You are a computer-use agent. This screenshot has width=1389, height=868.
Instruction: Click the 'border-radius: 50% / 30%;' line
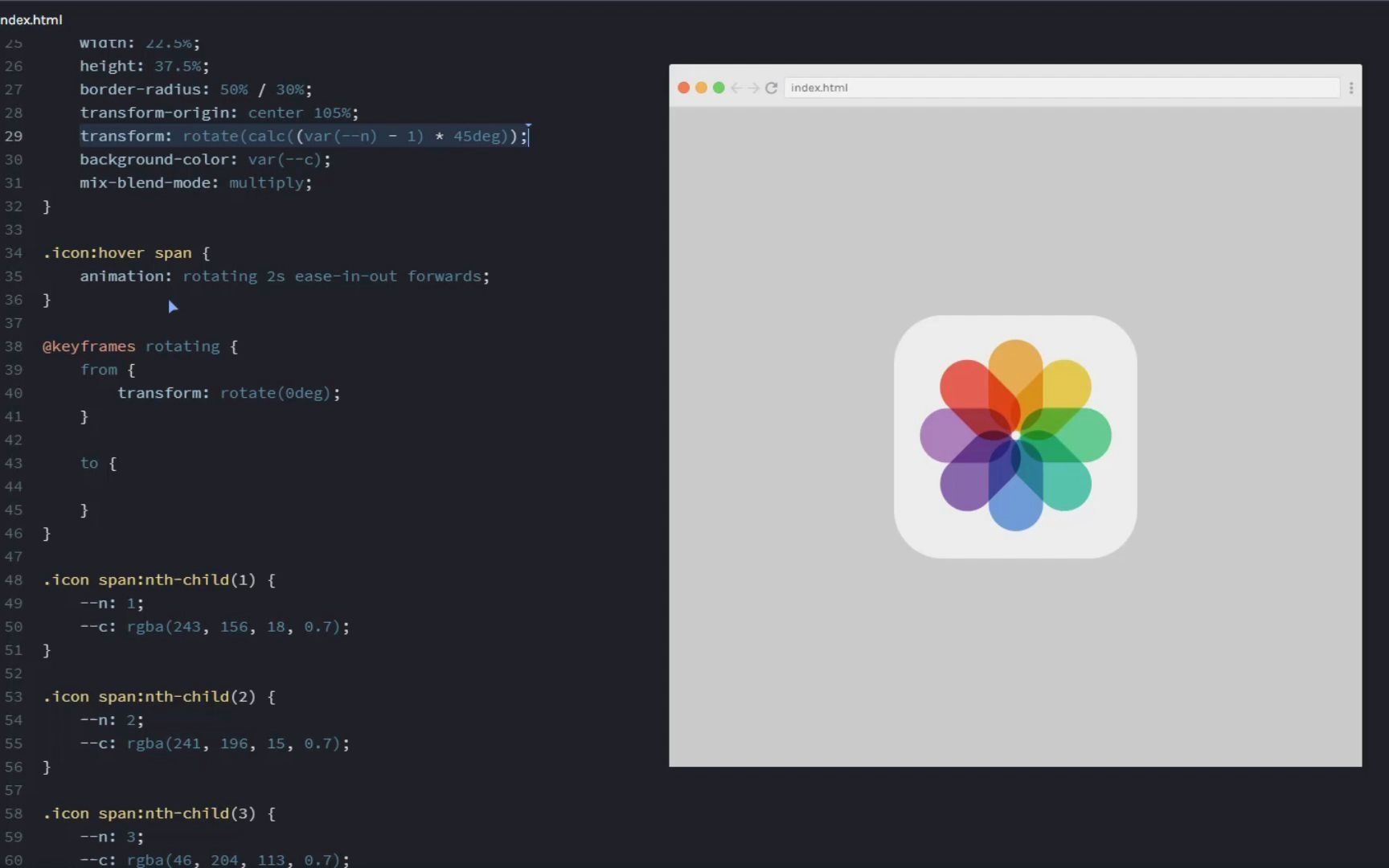point(195,89)
